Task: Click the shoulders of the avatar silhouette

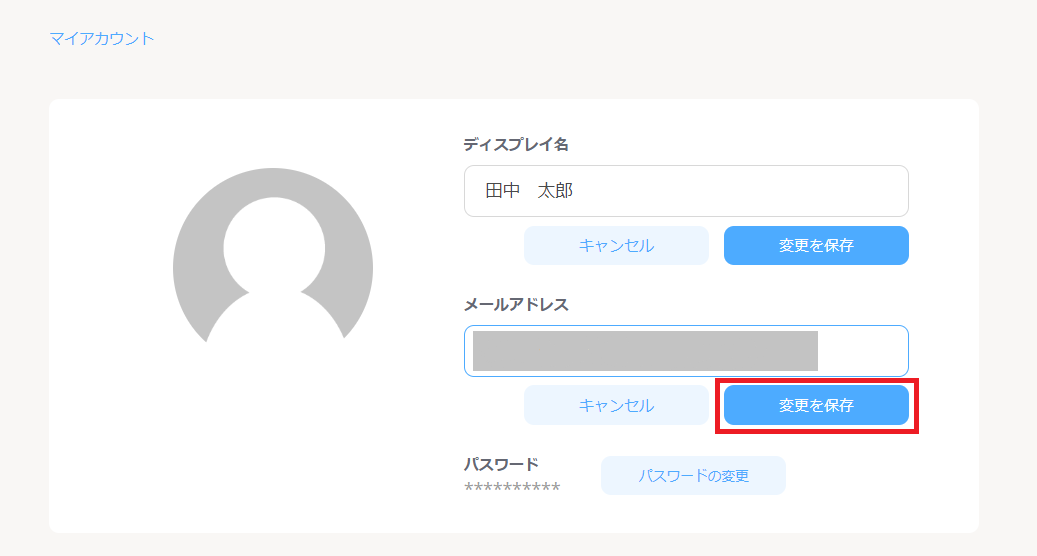Action: click(x=273, y=320)
